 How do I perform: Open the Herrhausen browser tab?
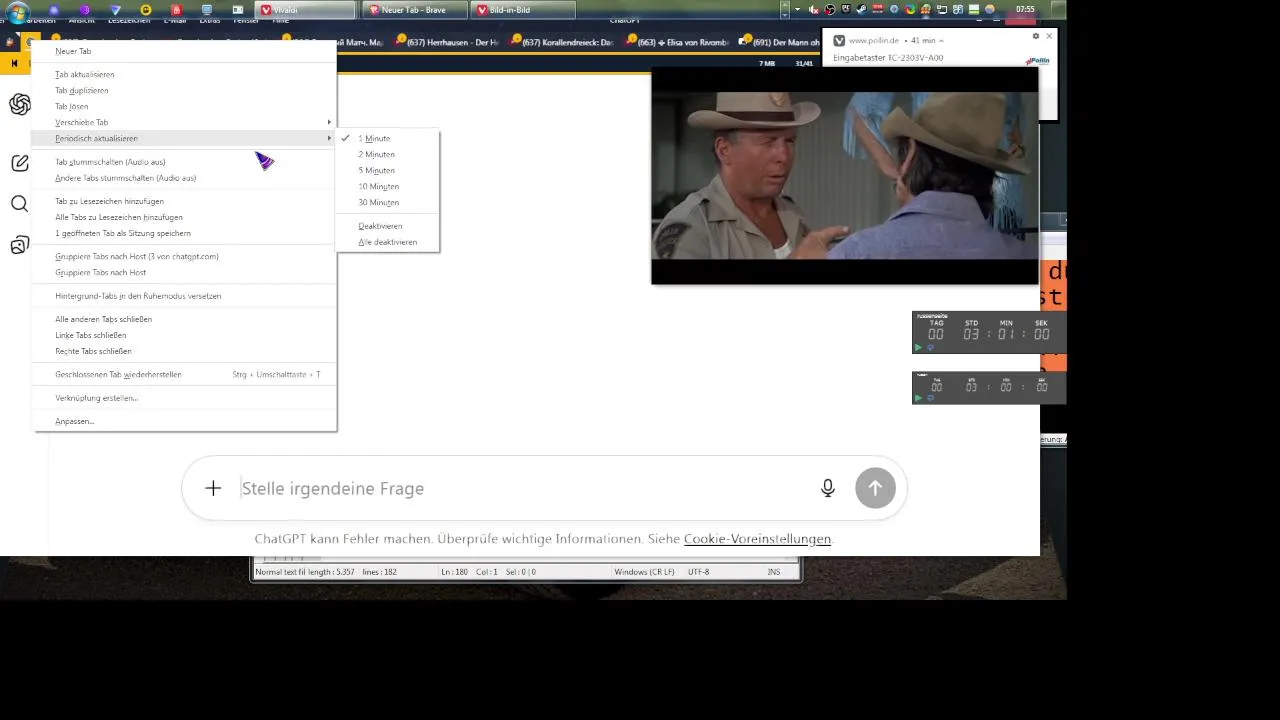pos(447,42)
